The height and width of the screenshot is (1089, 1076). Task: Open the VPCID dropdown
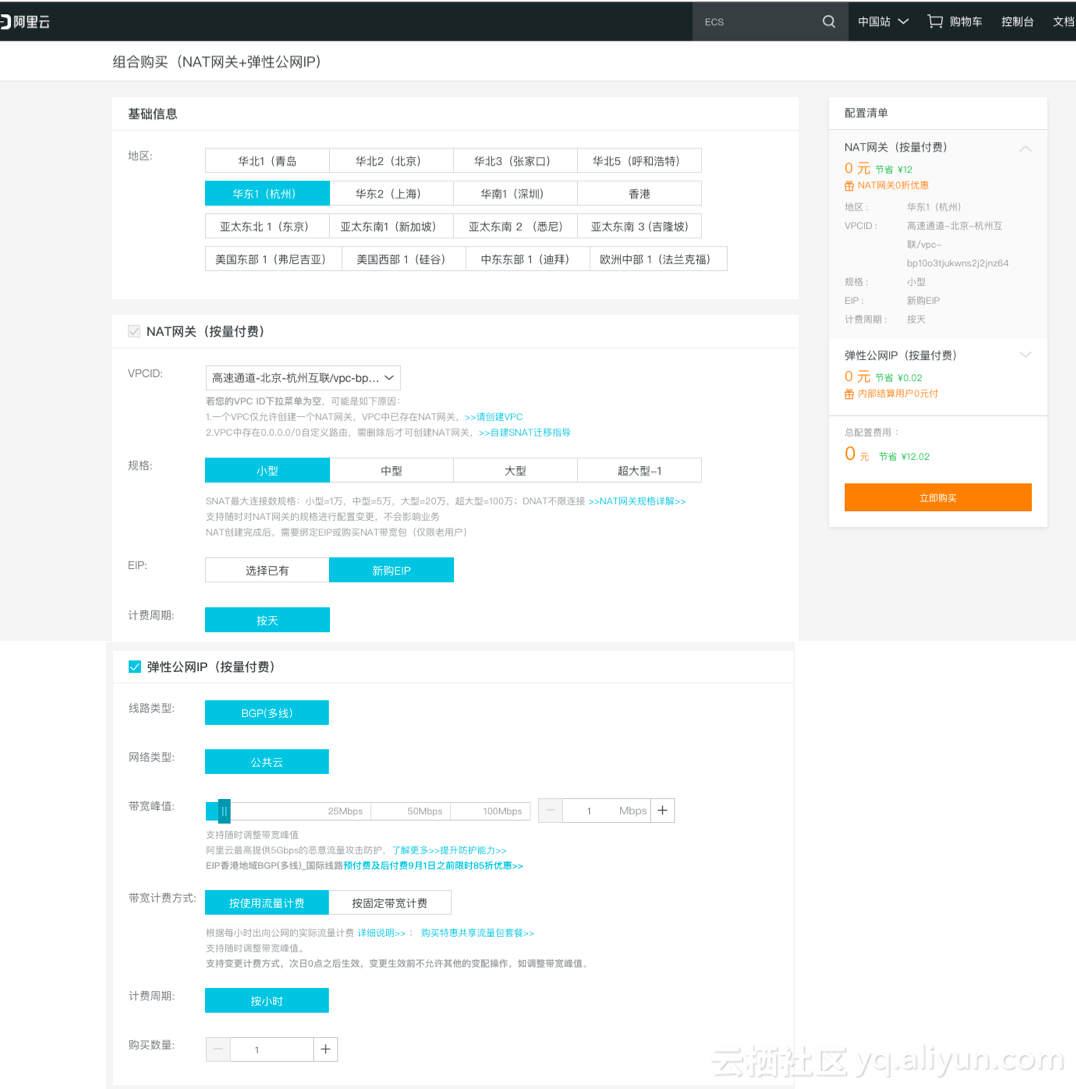303,378
